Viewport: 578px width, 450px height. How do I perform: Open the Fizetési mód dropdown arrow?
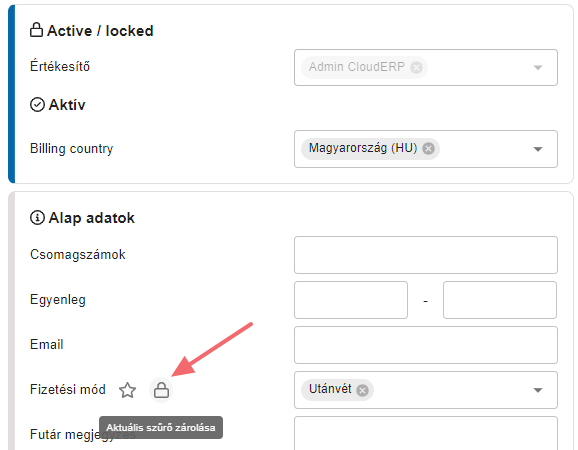(x=538, y=390)
